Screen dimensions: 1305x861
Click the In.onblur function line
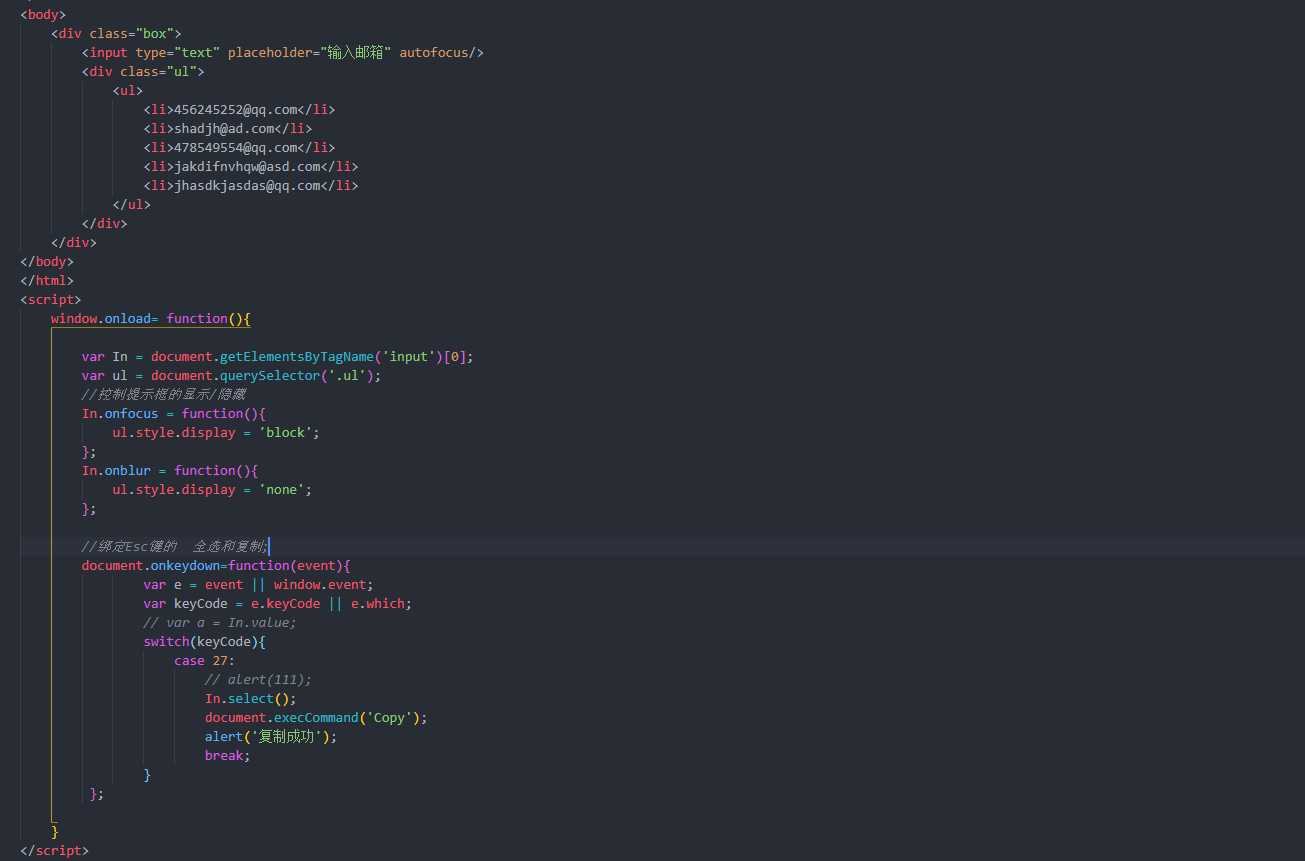pyautogui.click(x=170, y=470)
